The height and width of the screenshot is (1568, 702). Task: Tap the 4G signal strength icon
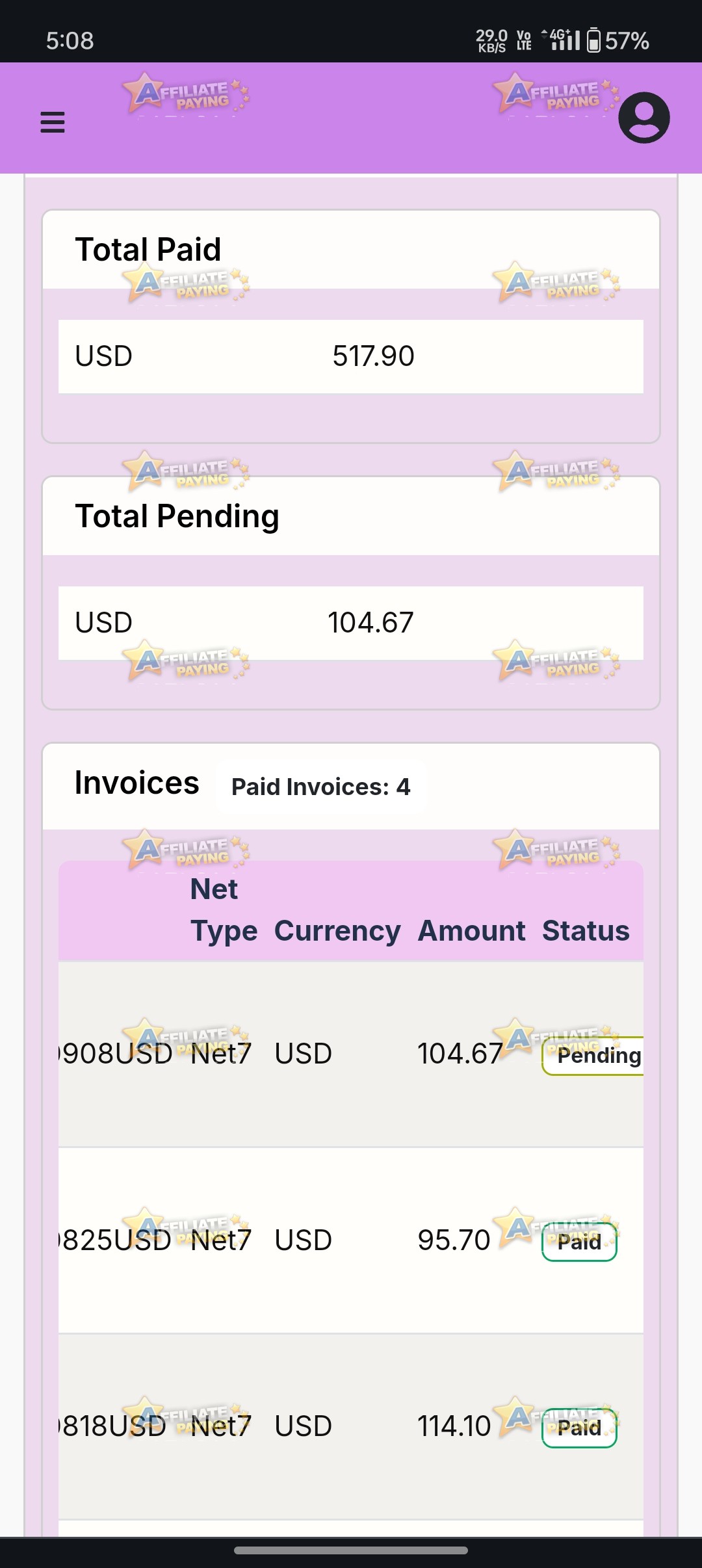coord(561,40)
